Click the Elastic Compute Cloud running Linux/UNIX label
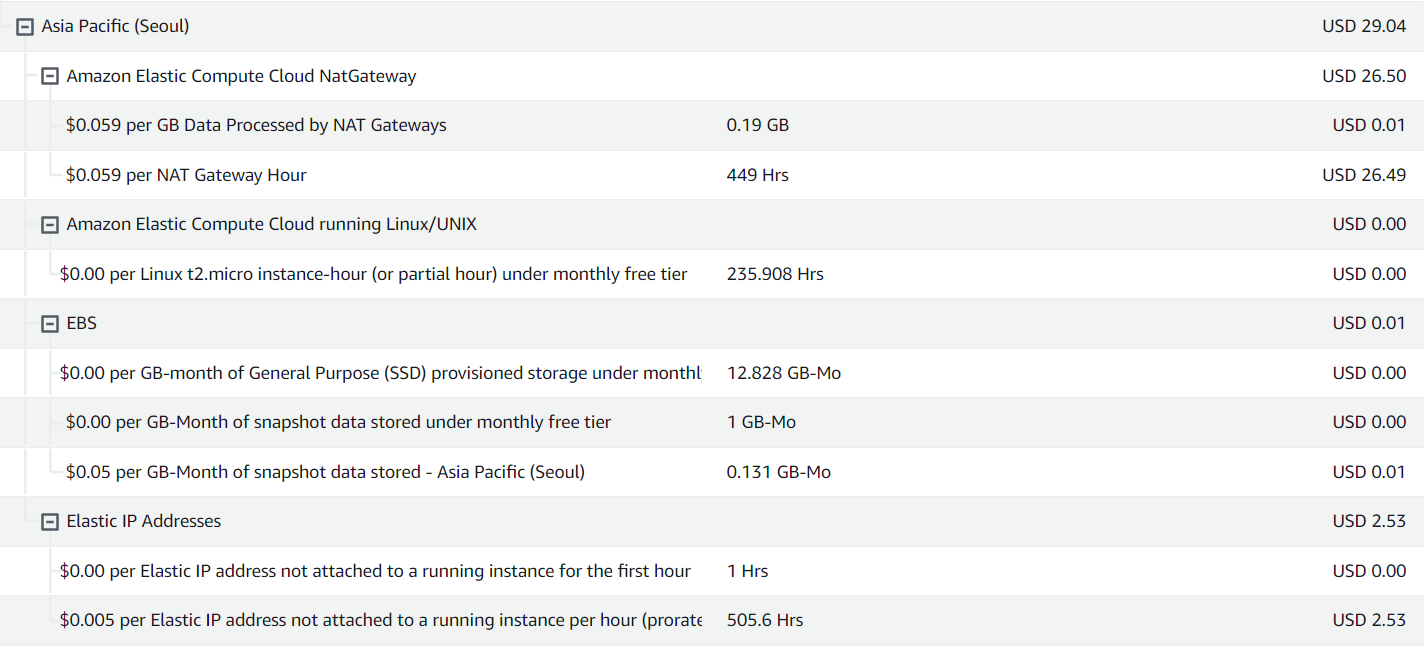This screenshot has height=647, width=1424. coord(272,224)
